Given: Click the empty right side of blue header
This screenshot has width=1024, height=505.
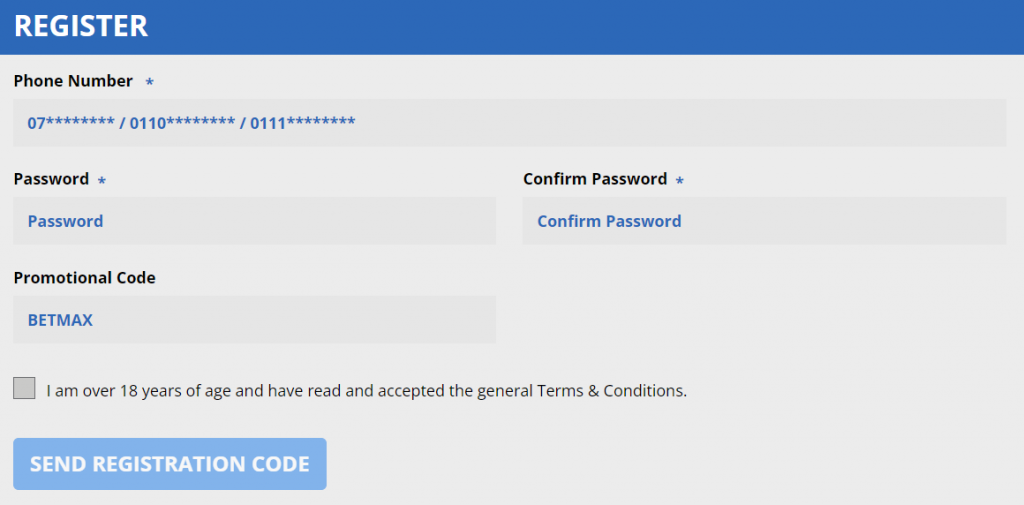Looking at the screenshot, I should click(x=700, y=26).
